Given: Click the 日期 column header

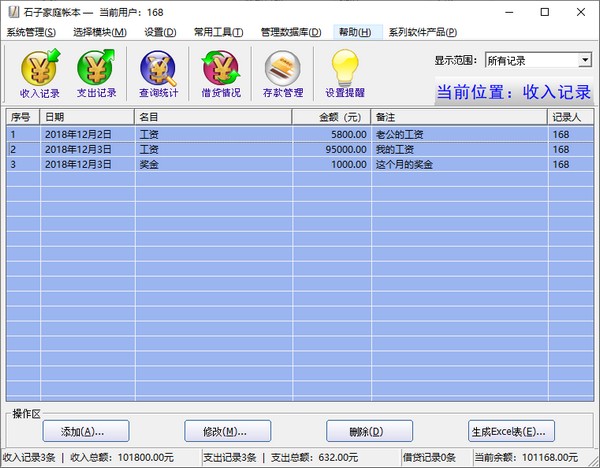Looking at the screenshot, I should pos(87,117).
